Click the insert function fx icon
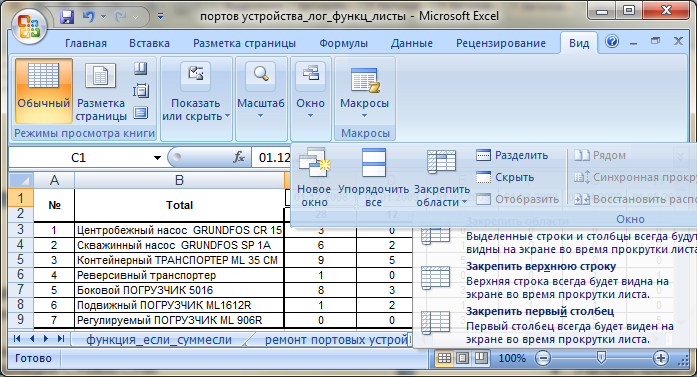This screenshot has height=377, width=697. pyautogui.click(x=239, y=157)
